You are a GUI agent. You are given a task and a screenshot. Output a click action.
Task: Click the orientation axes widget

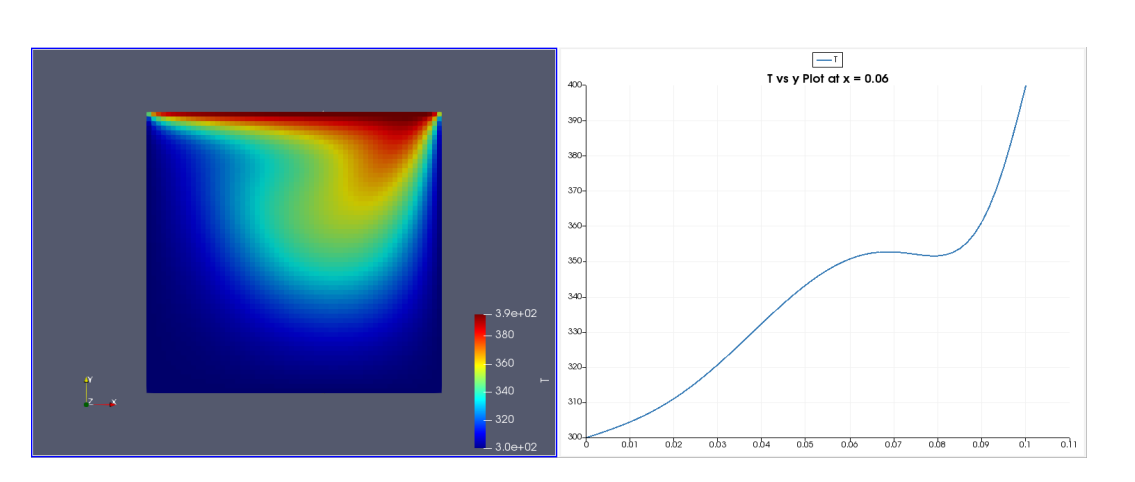pos(93,394)
